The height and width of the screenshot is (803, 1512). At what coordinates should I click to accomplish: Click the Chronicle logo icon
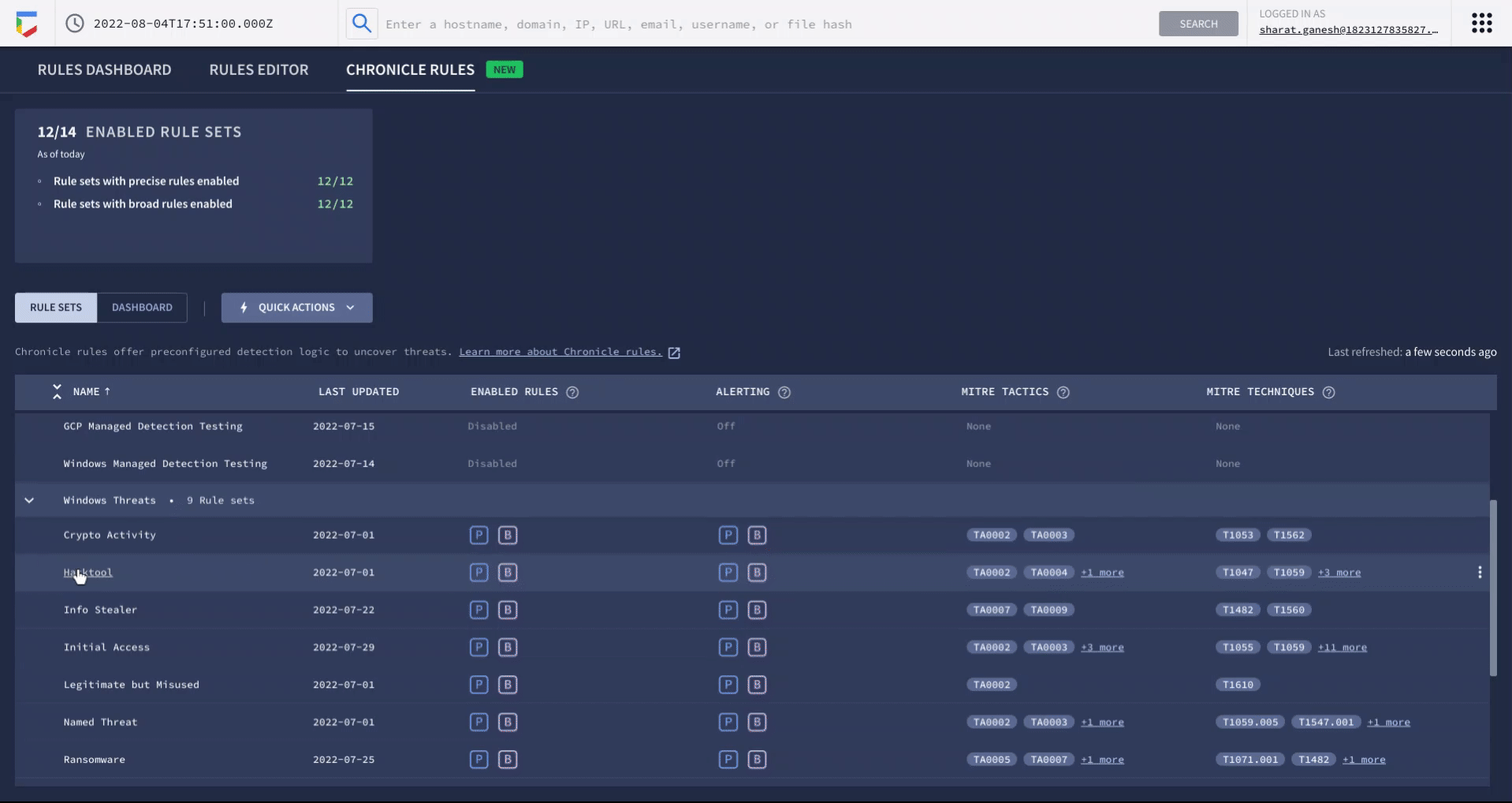(26, 23)
